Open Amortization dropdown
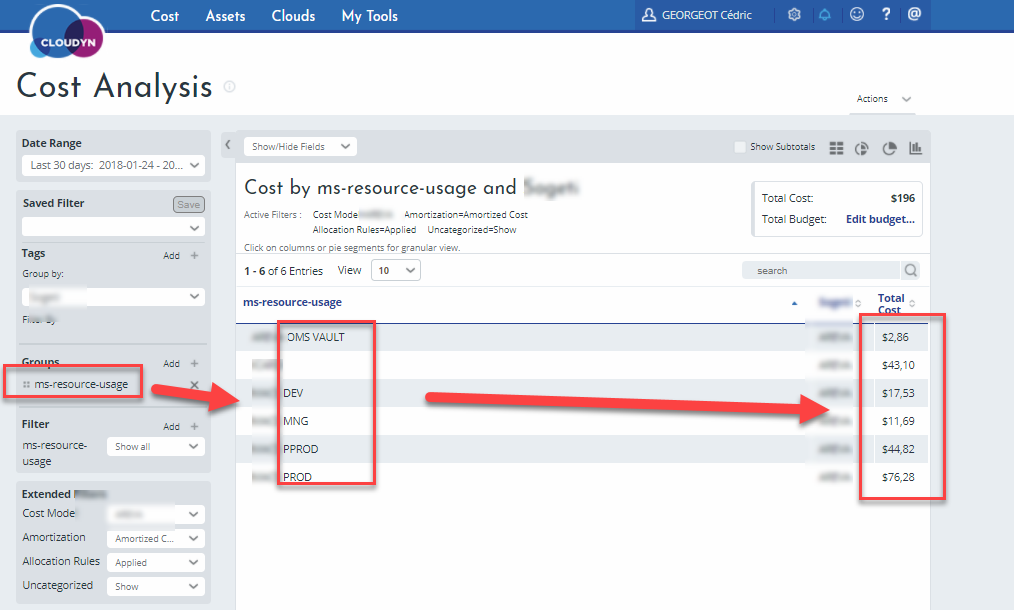The image size is (1014, 610). tap(156, 538)
